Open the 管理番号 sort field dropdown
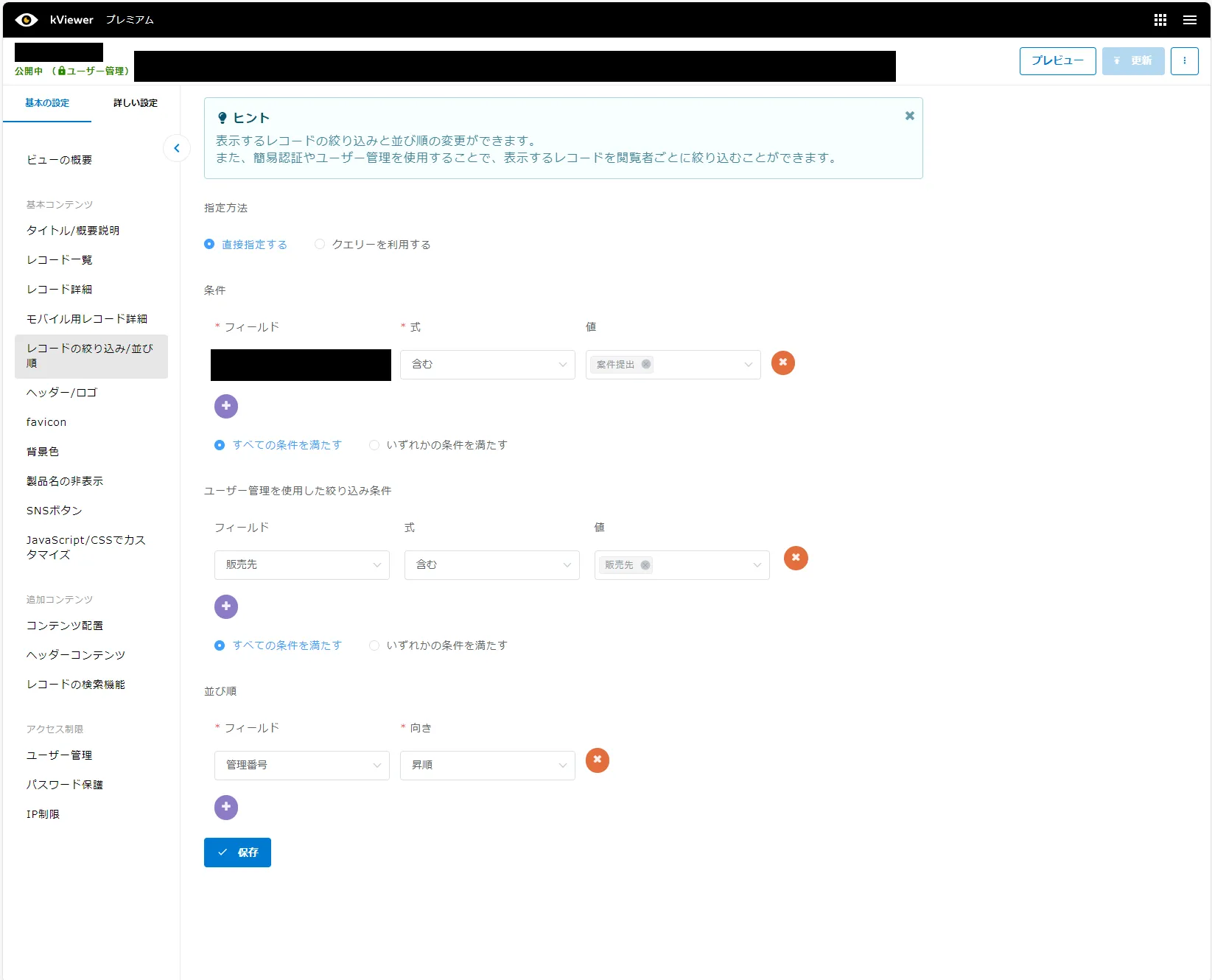Viewport: 1212px width, 980px height. (x=301, y=765)
